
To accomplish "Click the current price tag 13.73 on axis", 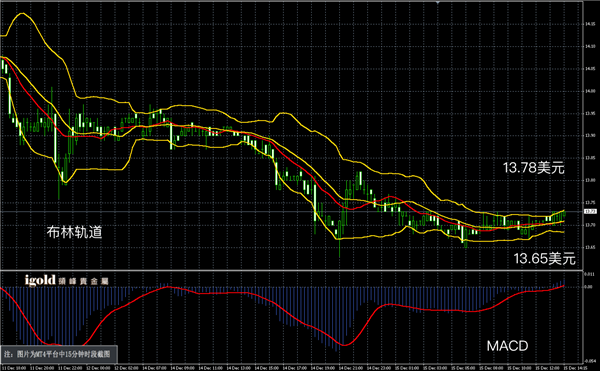I will point(590,212).
